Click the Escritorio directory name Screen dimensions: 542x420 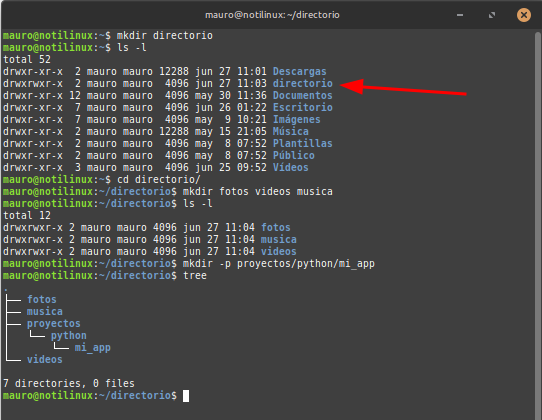tap(302, 108)
